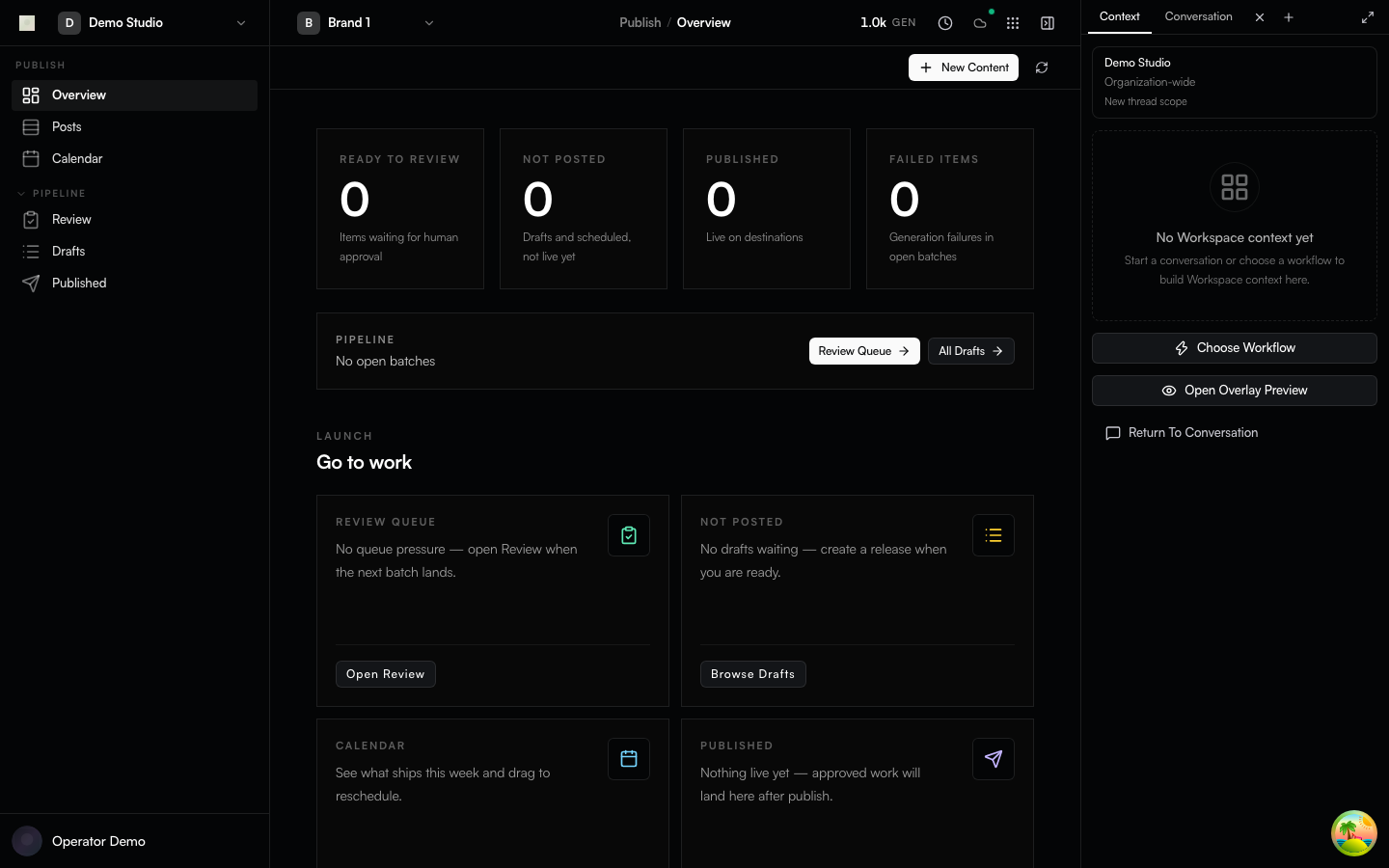
Task: Open the apps grid icon
Action: [x=1013, y=23]
